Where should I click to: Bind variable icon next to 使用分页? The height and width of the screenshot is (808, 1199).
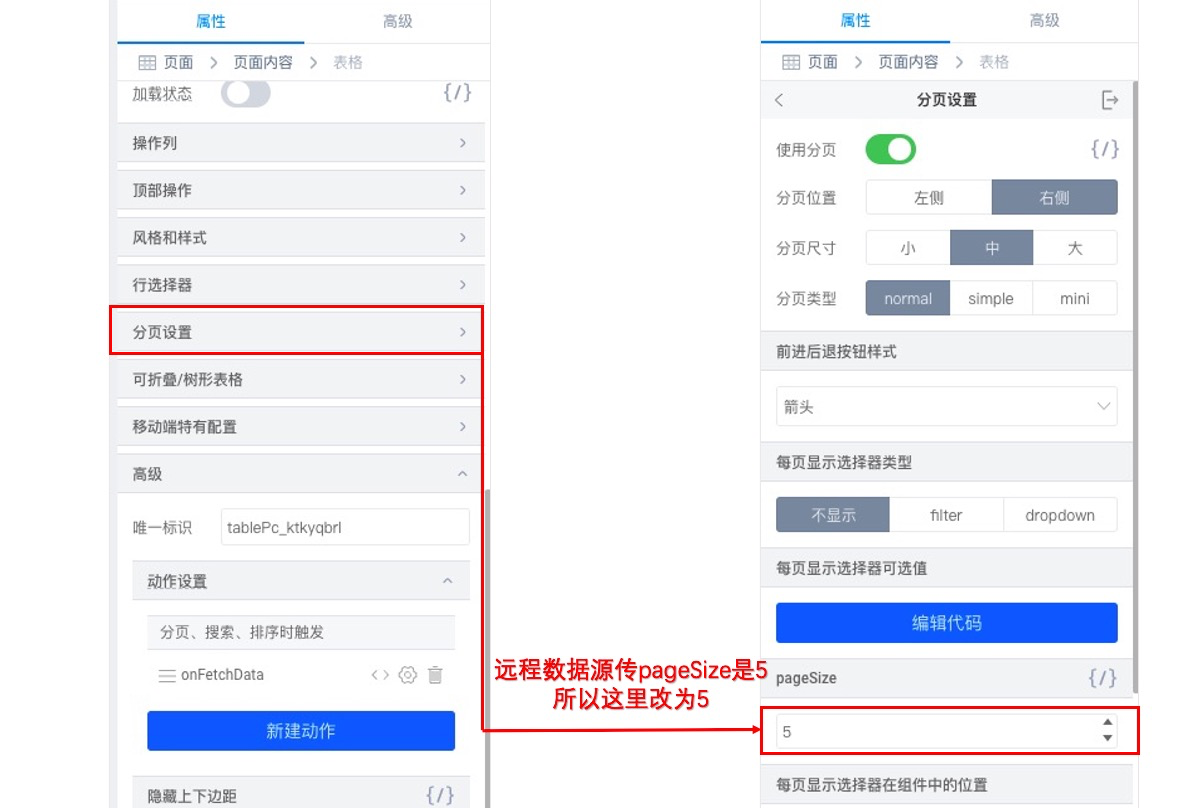pyautogui.click(x=1104, y=149)
